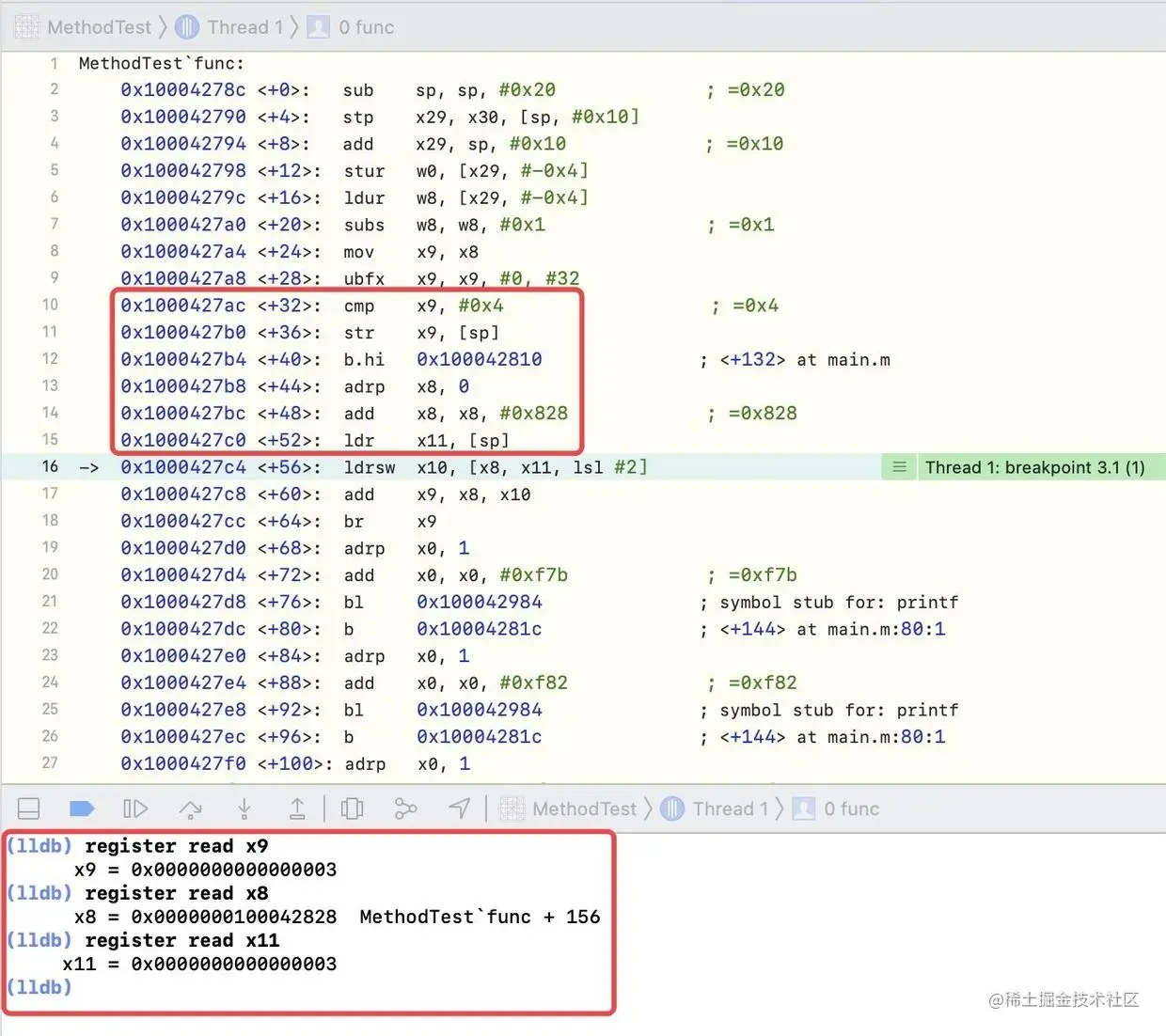Click address 0x10004278c on line 2

183,90
